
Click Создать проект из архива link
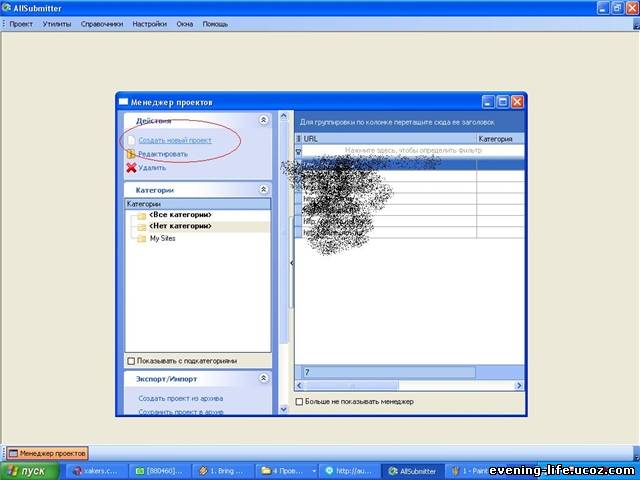180,398
